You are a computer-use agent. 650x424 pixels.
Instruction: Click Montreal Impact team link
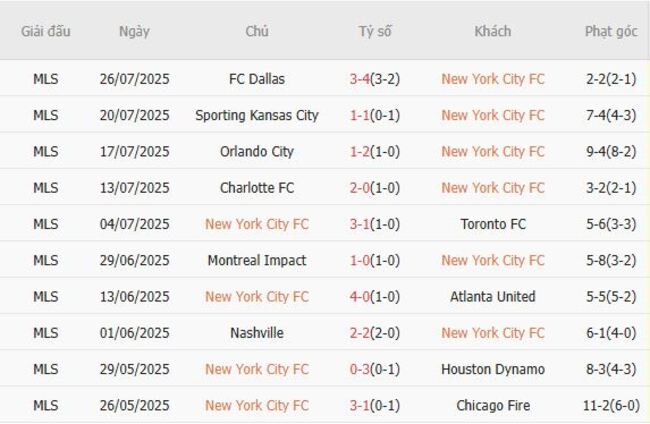pyautogui.click(x=257, y=260)
